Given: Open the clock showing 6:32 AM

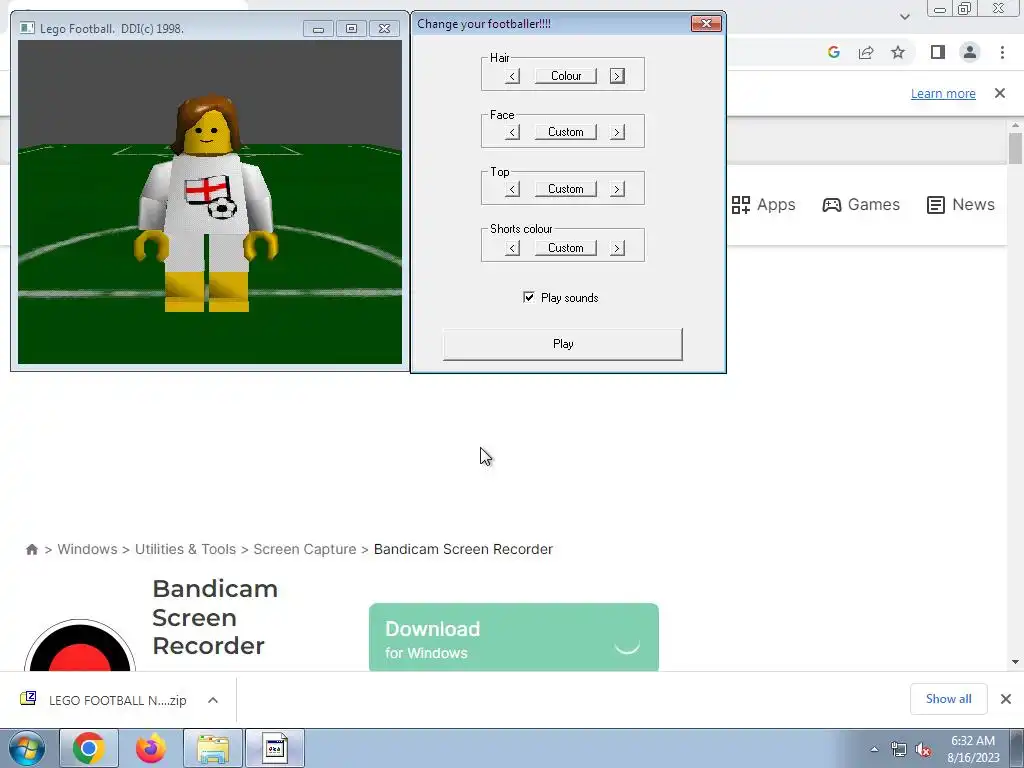Looking at the screenshot, I should click(x=973, y=749).
